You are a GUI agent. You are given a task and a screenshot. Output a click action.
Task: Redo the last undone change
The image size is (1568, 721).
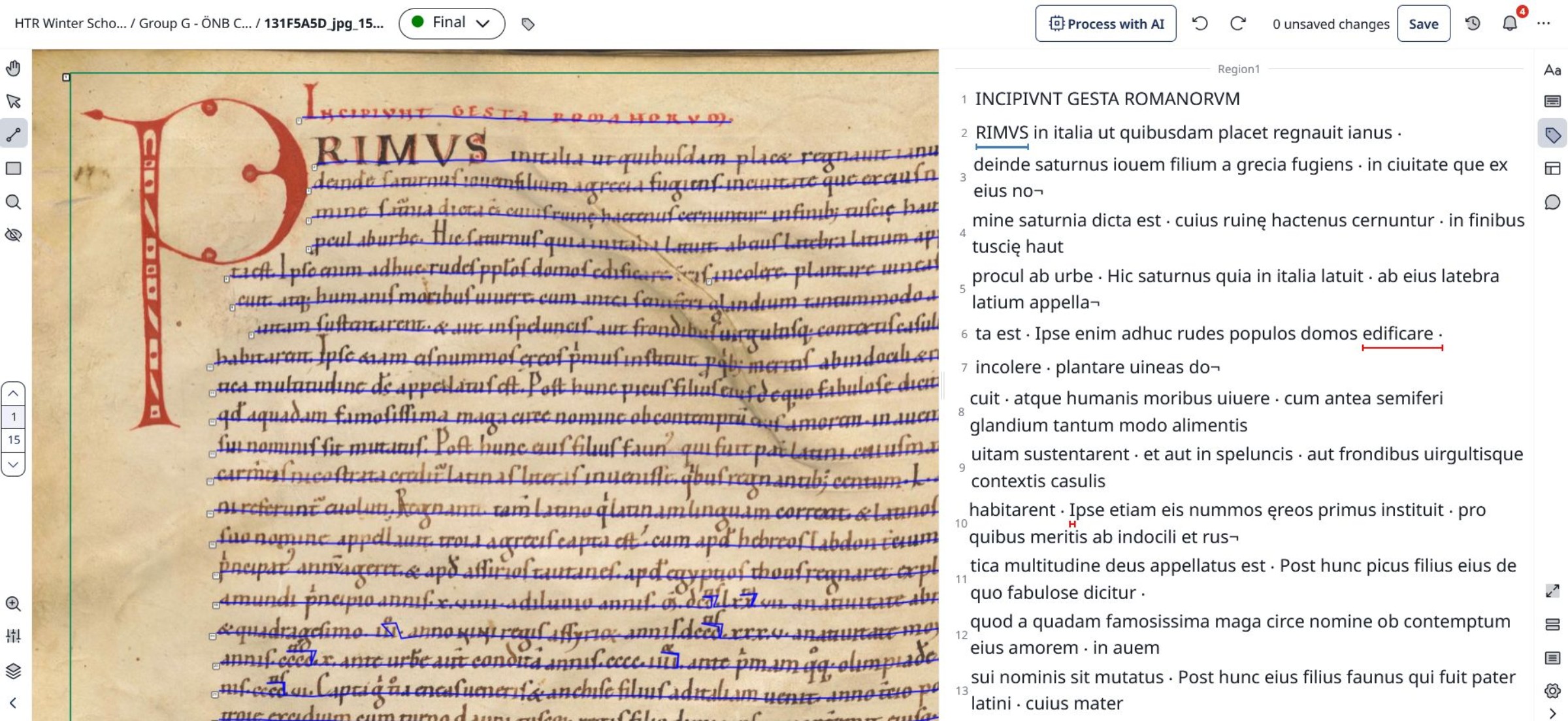(x=1237, y=24)
